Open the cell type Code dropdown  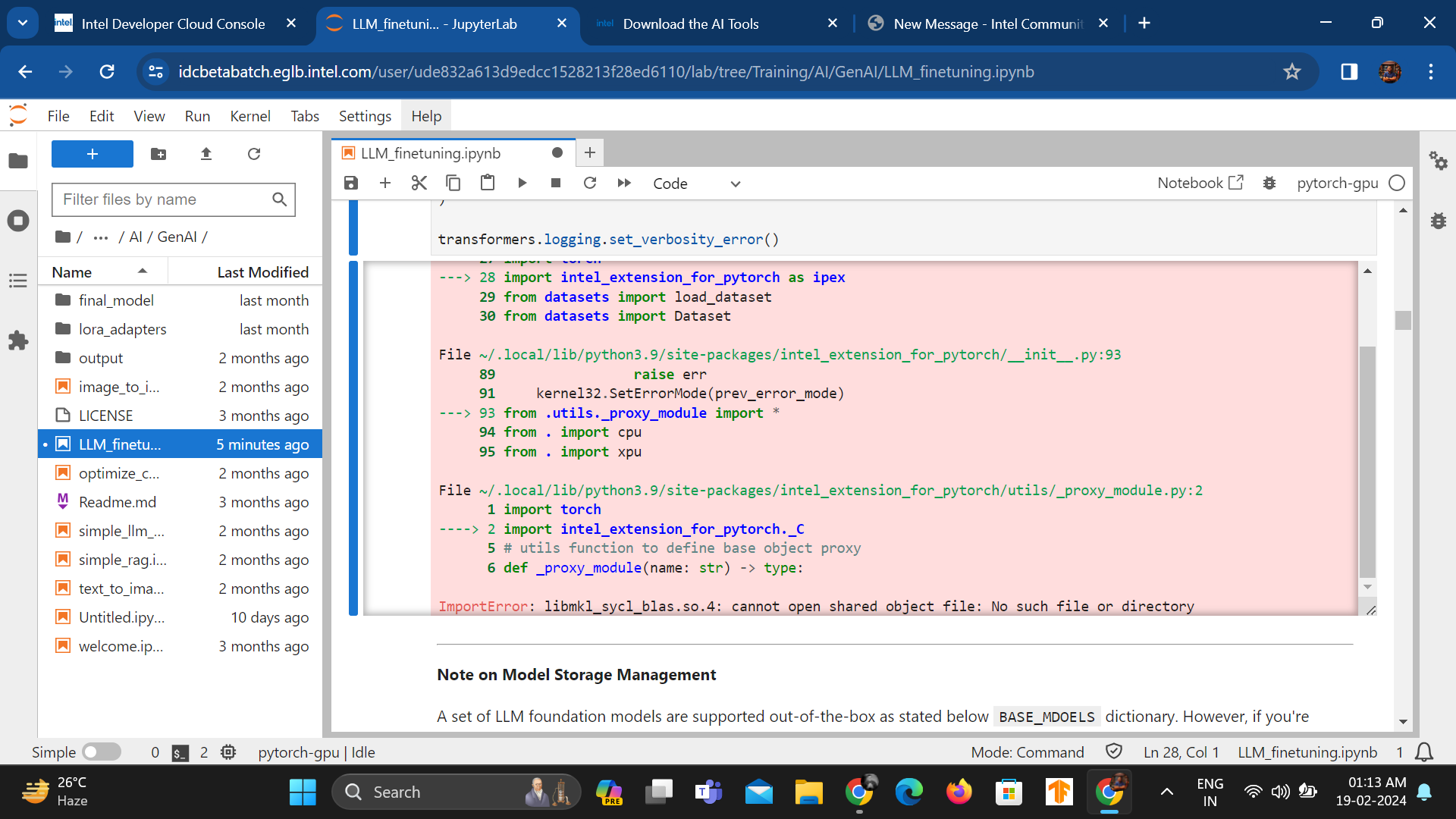click(696, 184)
